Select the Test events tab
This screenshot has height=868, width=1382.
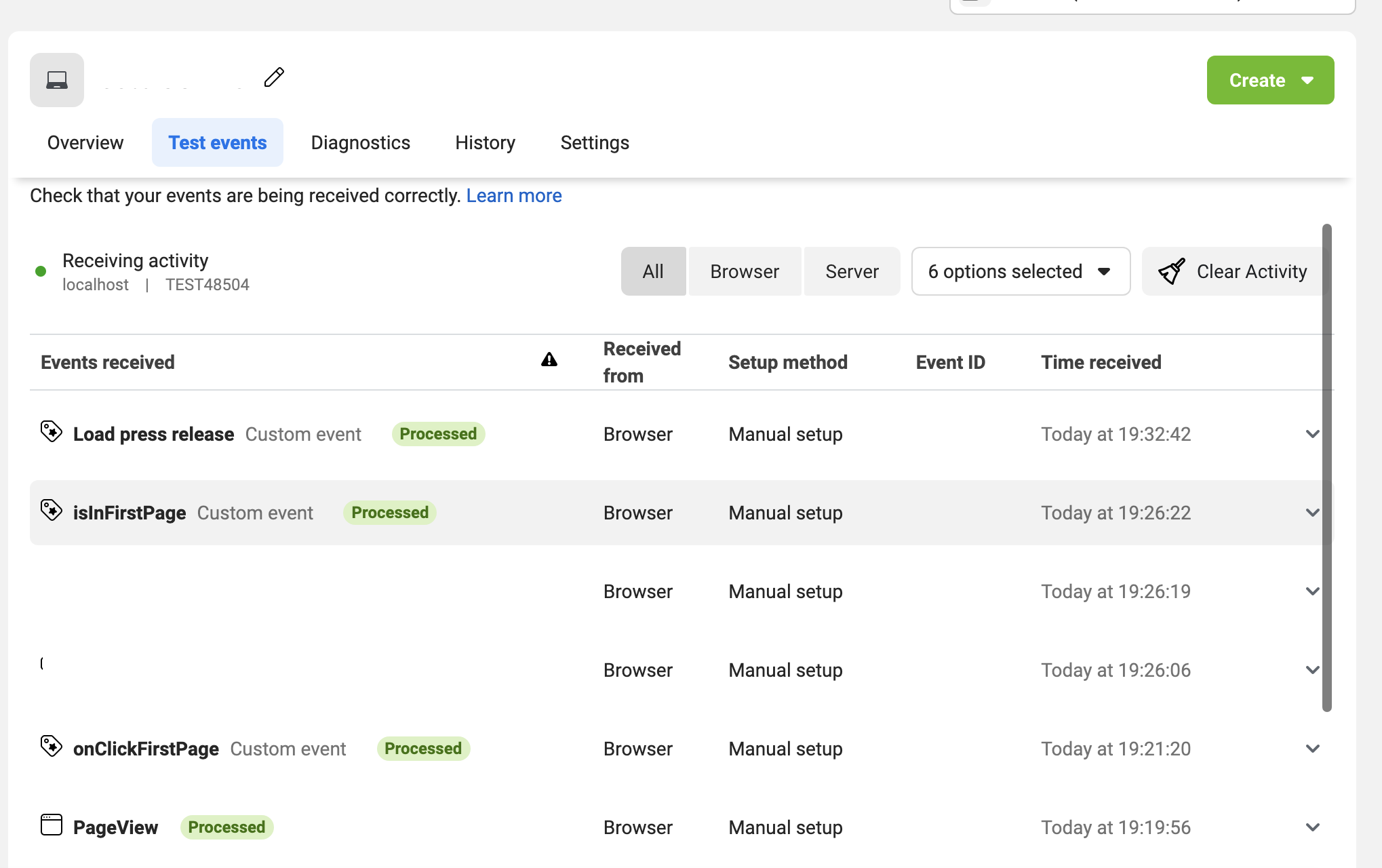coord(218,142)
